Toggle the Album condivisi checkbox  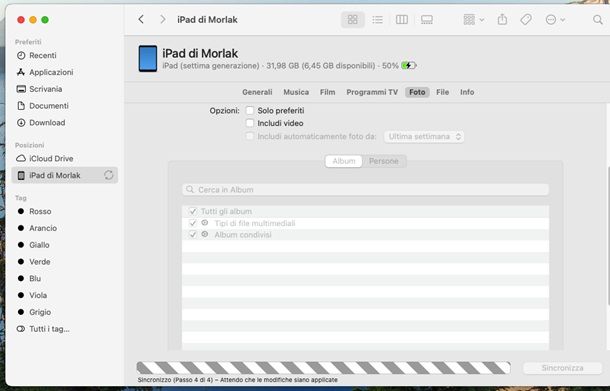193,235
